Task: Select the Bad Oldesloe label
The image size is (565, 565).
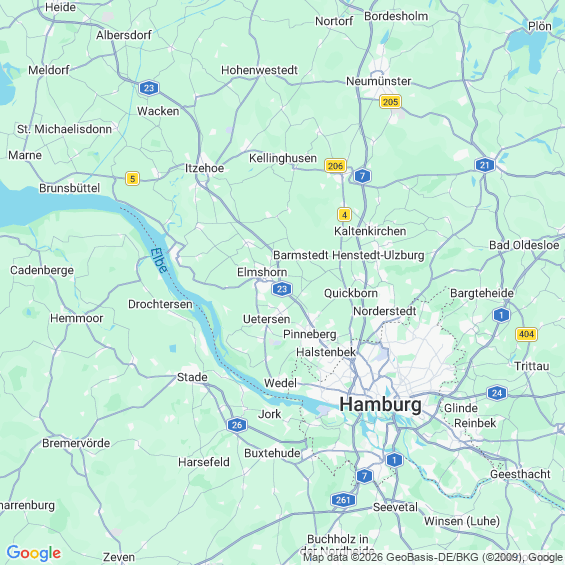Action: [x=524, y=245]
